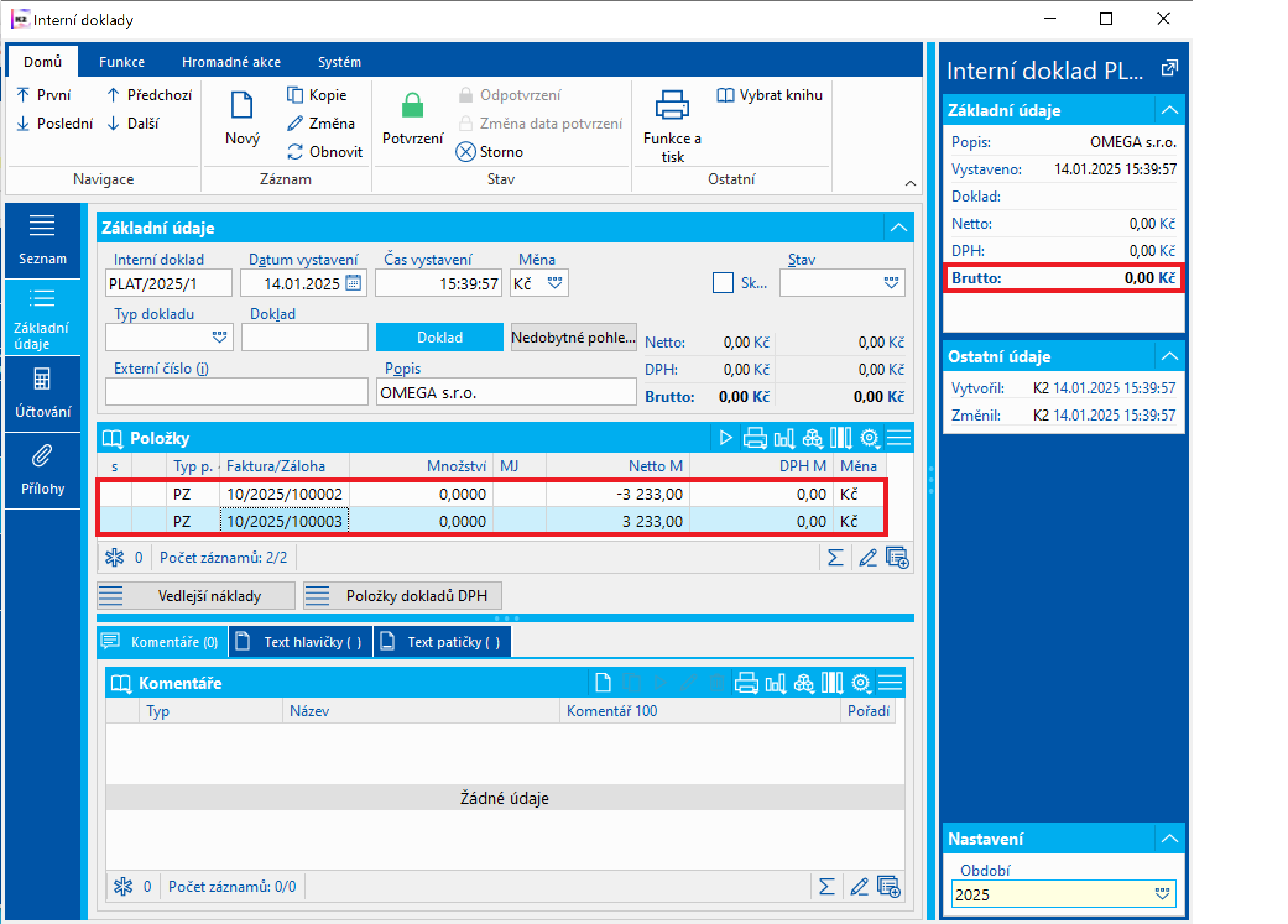This screenshot has width=1288, height=924.
Task: Collapse main Základní údaje section
Action: click(x=899, y=228)
